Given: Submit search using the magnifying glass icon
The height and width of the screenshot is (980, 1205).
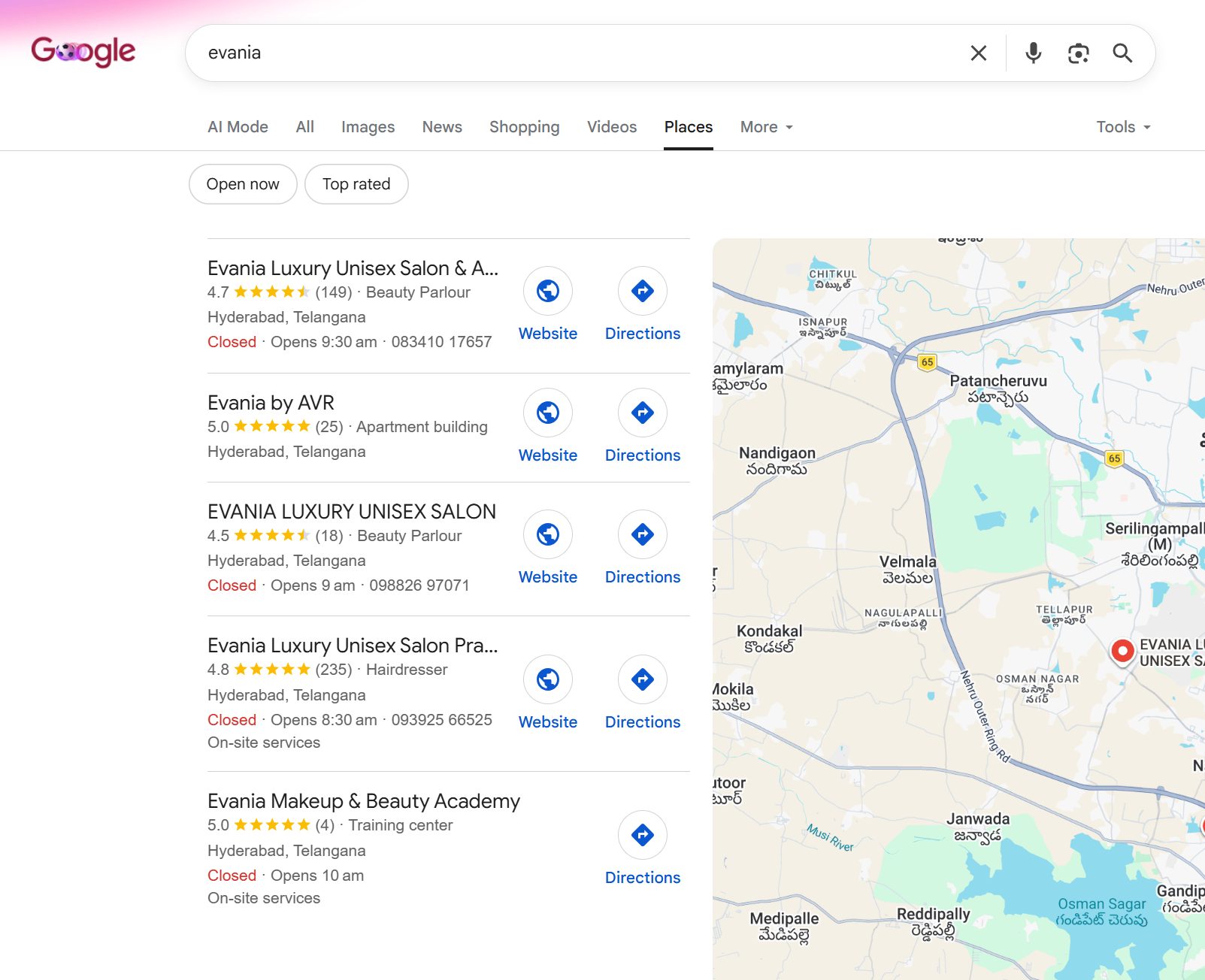Looking at the screenshot, I should 1122,53.
